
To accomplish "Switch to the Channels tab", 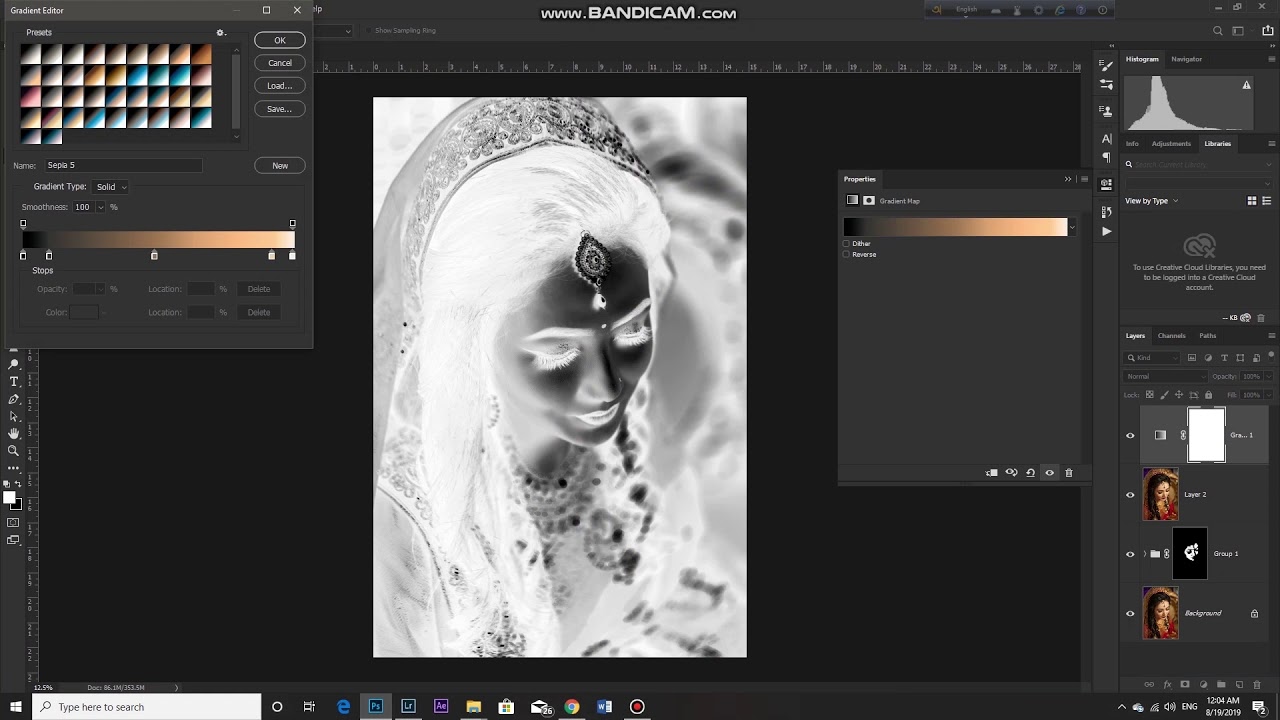I will point(1171,336).
